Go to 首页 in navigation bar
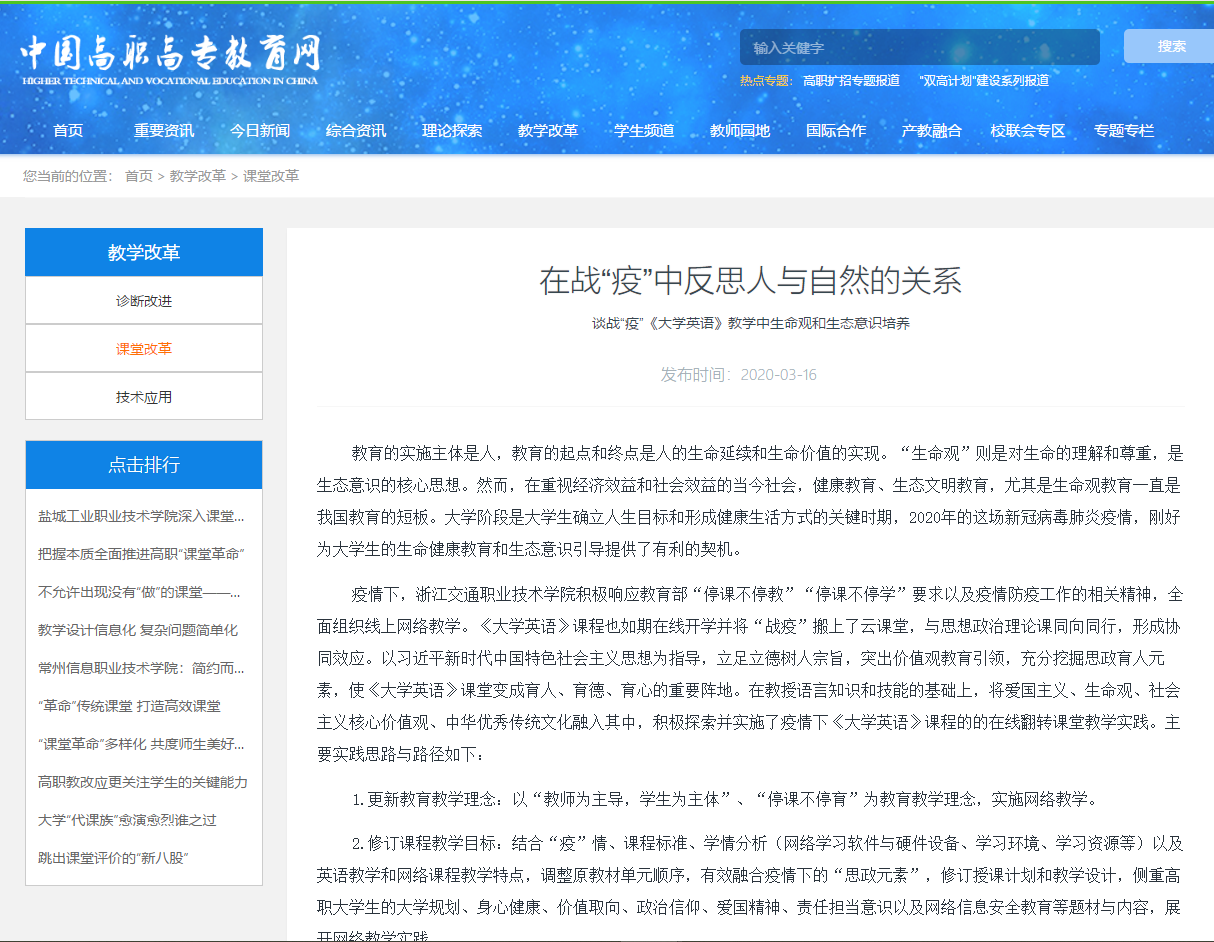The width and height of the screenshot is (1214, 942). [x=68, y=131]
